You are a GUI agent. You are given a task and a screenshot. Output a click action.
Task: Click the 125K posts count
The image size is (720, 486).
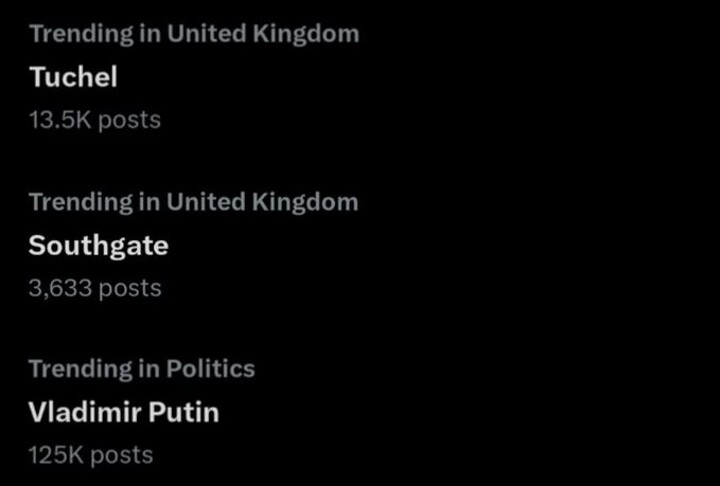pyautogui.click(x=90, y=455)
